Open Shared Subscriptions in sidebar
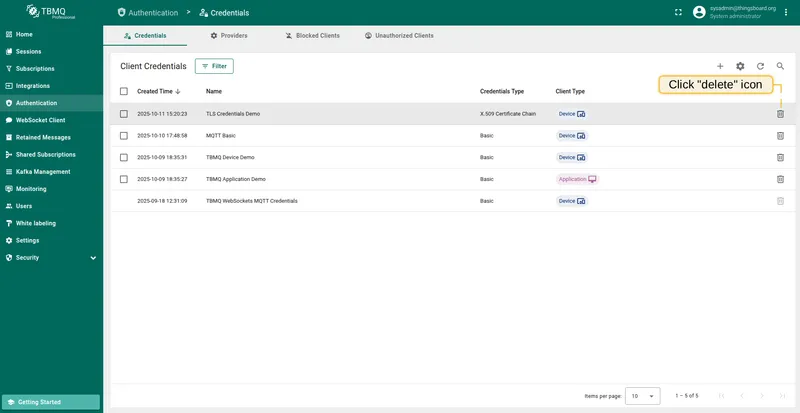This screenshot has width=800, height=413. click(51, 154)
